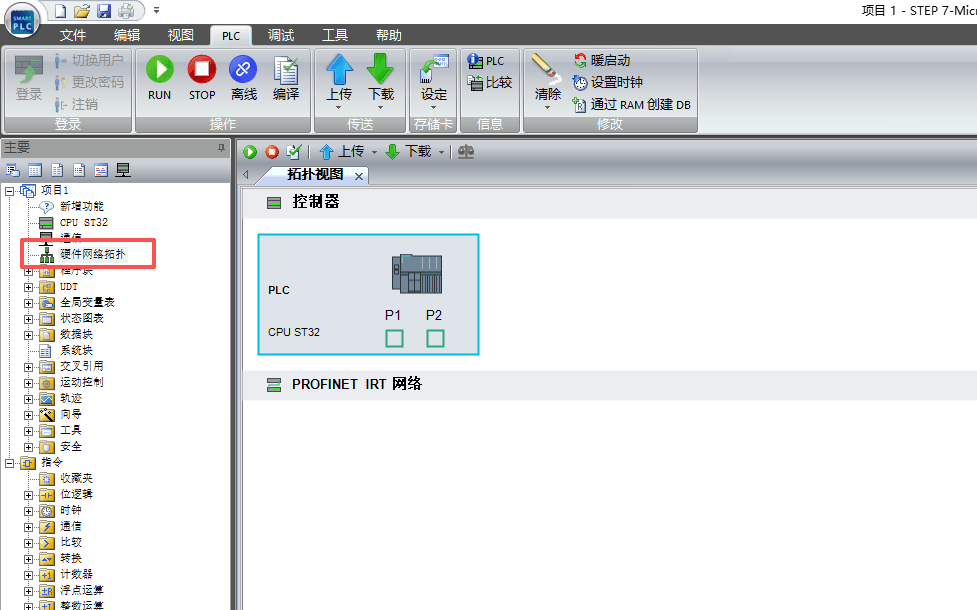The height and width of the screenshot is (610, 977).
Task: Click the small green run icon in editor toolbar
Action: click(250, 151)
